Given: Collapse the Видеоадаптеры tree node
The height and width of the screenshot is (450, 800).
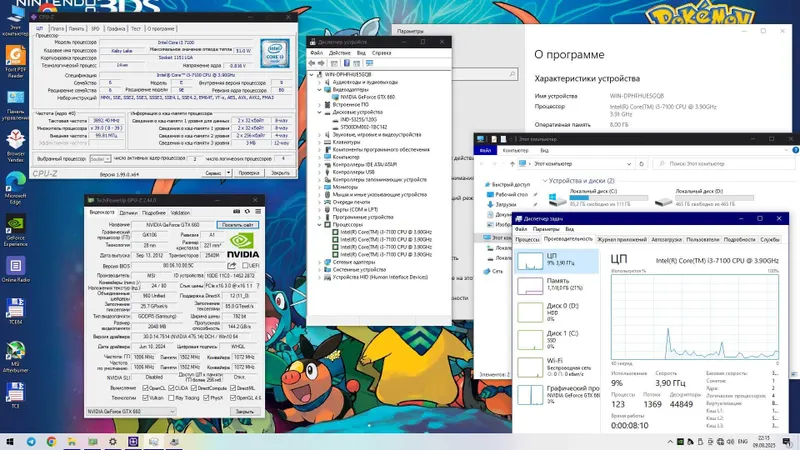Looking at the screenshot, I should tap(320, 89).
